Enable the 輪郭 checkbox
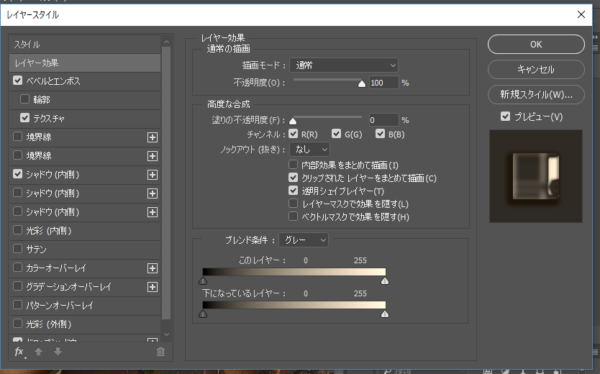Screen dimensions: 600x374 (25, 99)
